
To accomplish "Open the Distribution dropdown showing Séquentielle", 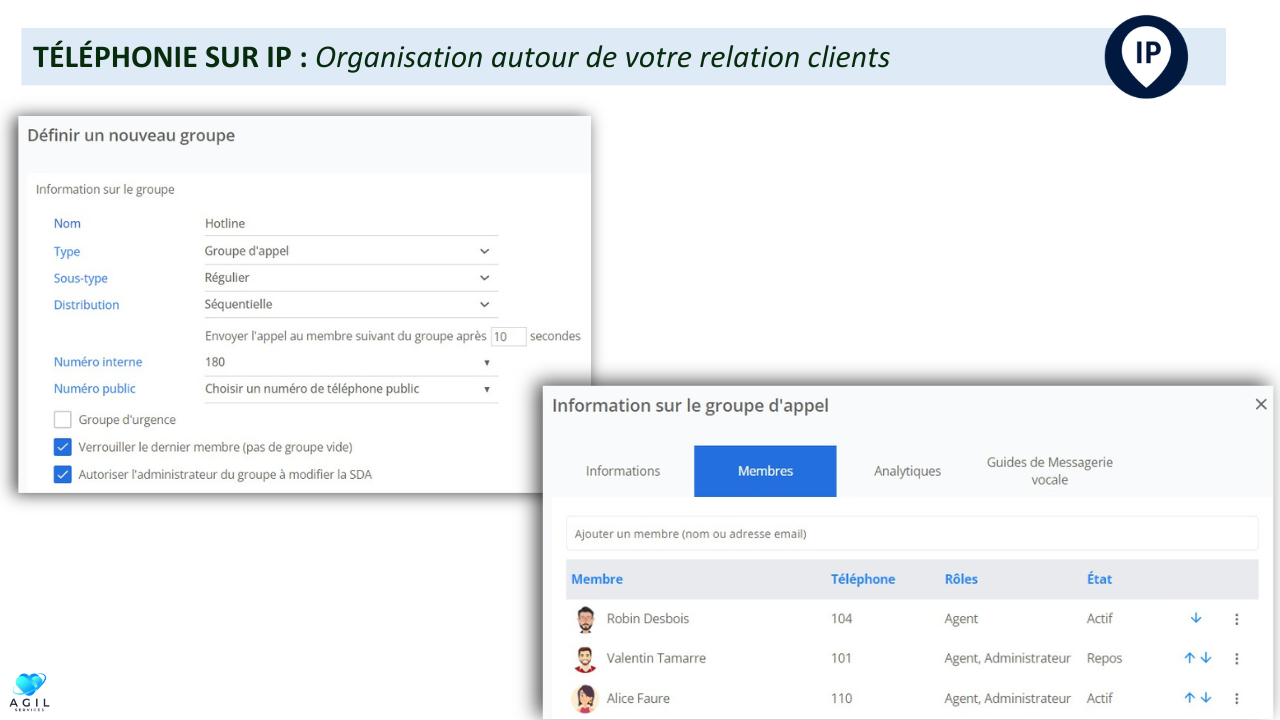I will [x=351, y=305].
